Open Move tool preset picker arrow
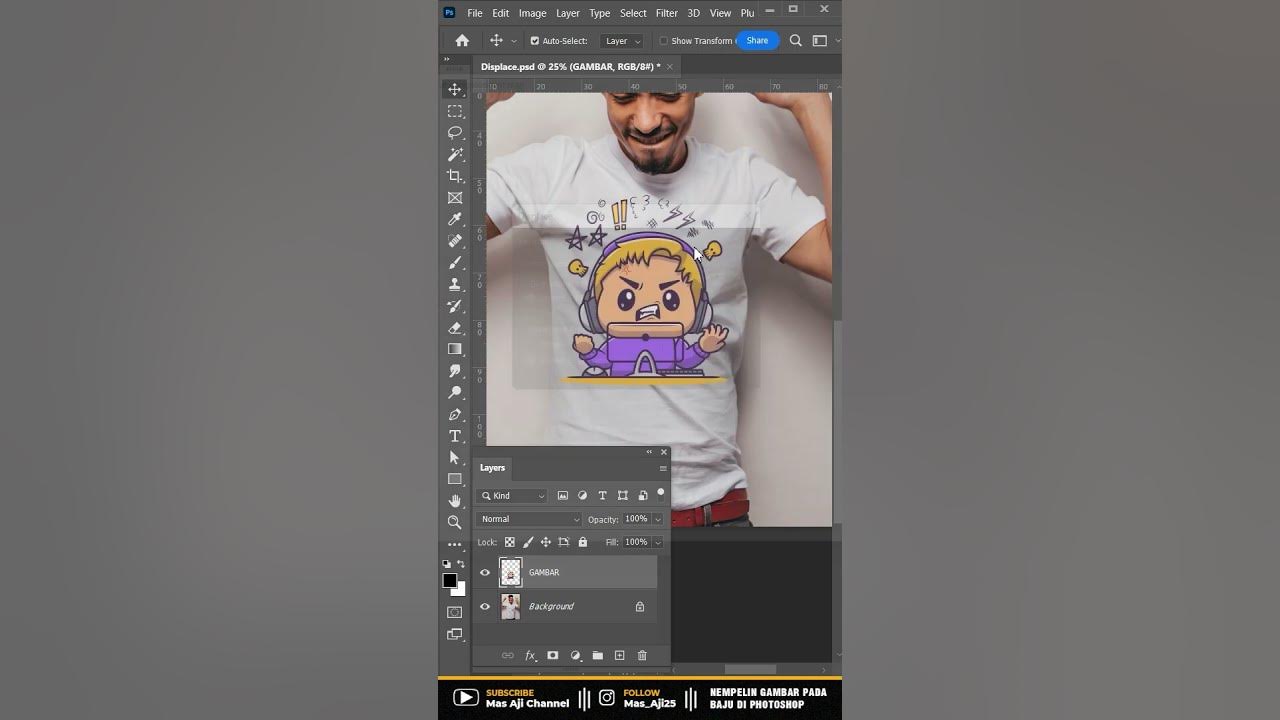 514,41
